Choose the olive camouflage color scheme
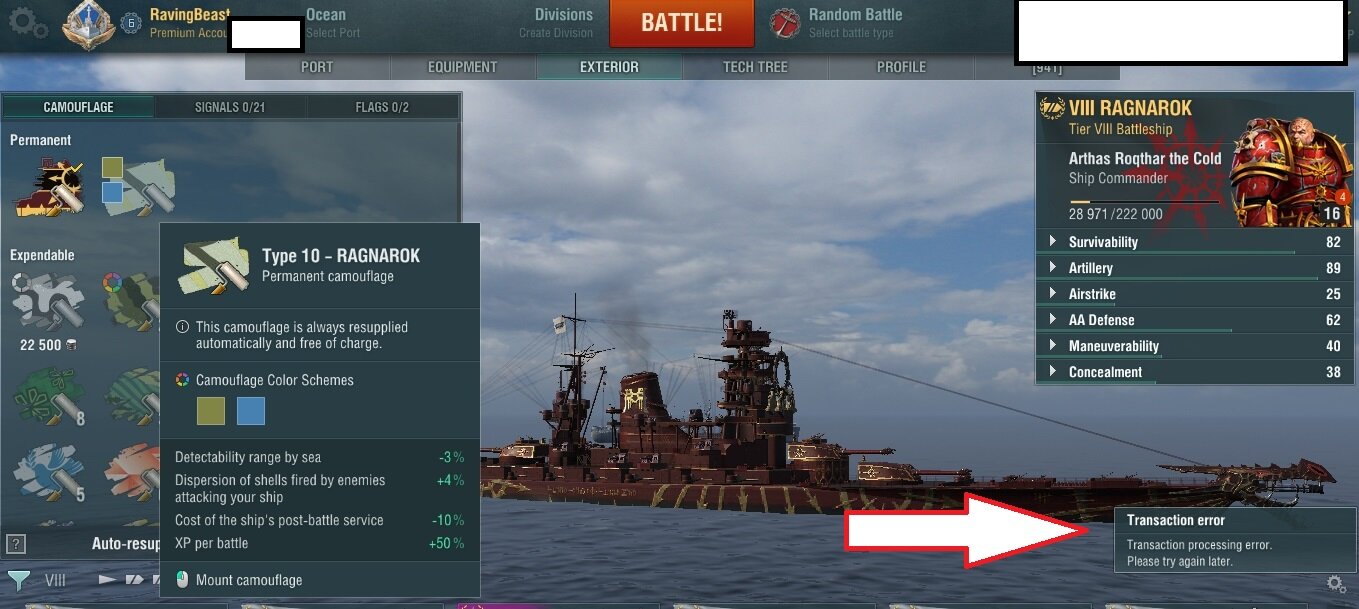Screen dimensions: 1359x609 211,411
